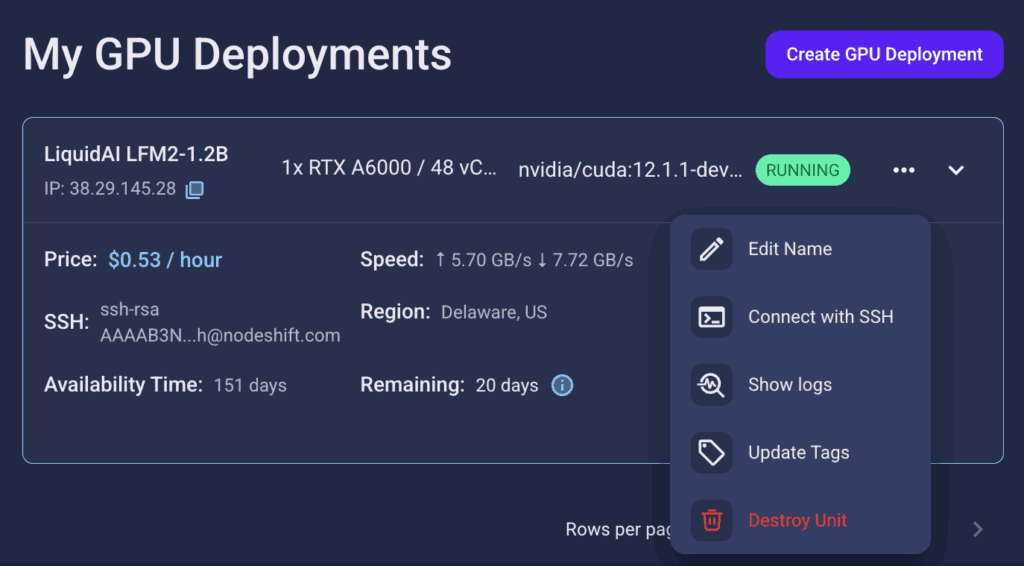Select Update Tags menu entry
This screenshot has height=566, width=1024.
800,452
